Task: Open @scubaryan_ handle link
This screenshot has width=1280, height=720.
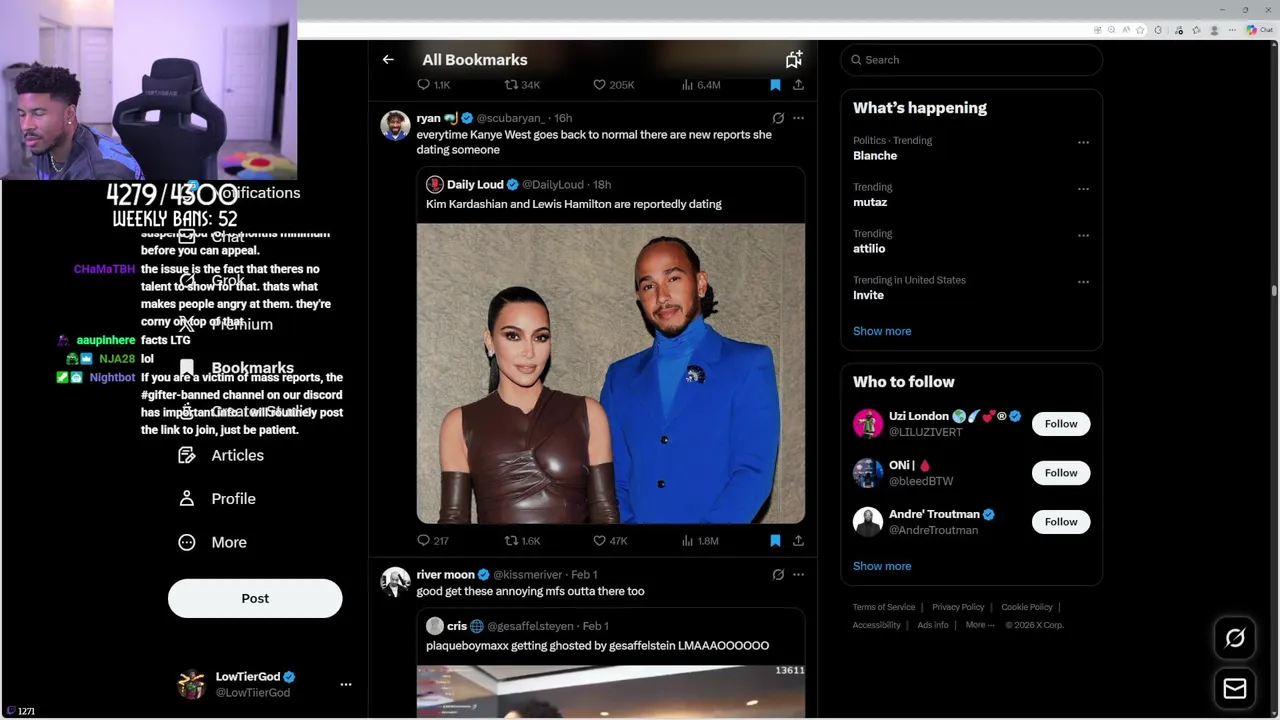Action: 510,118
